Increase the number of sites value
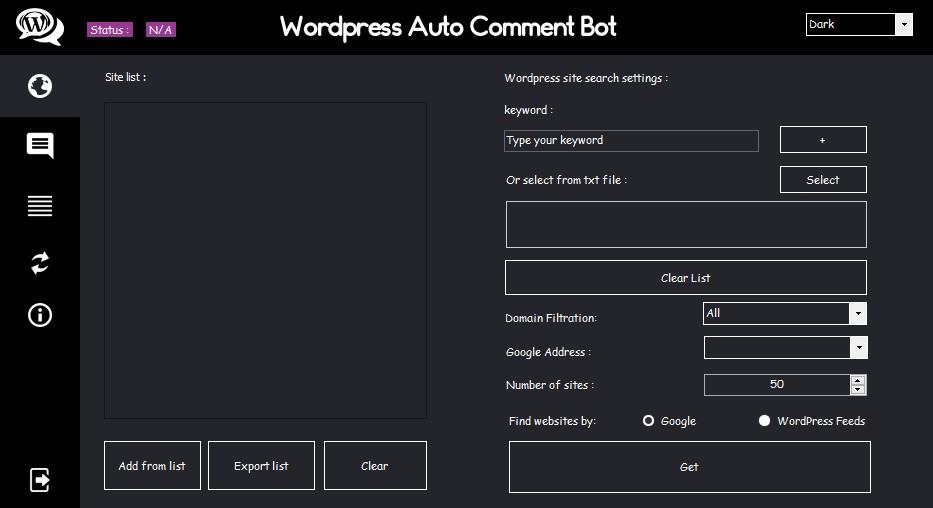The image size is (933, 508). tap(858, 380)
